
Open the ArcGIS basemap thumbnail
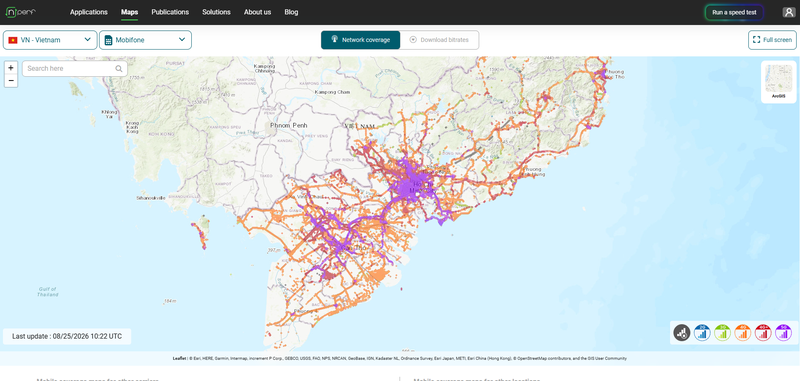(779, 82)
